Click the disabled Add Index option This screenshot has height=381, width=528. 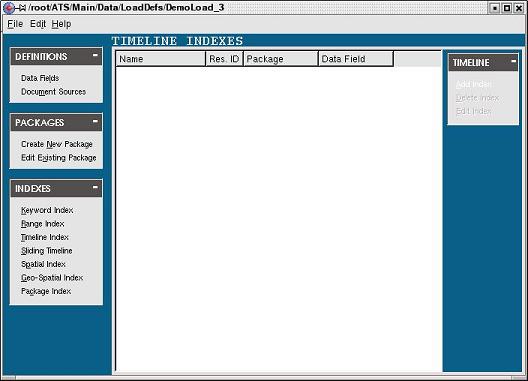coord(473,84)
